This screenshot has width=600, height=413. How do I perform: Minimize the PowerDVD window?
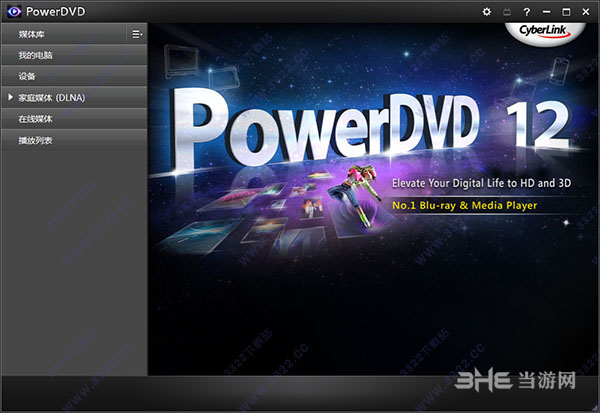(x=546, y=12)
